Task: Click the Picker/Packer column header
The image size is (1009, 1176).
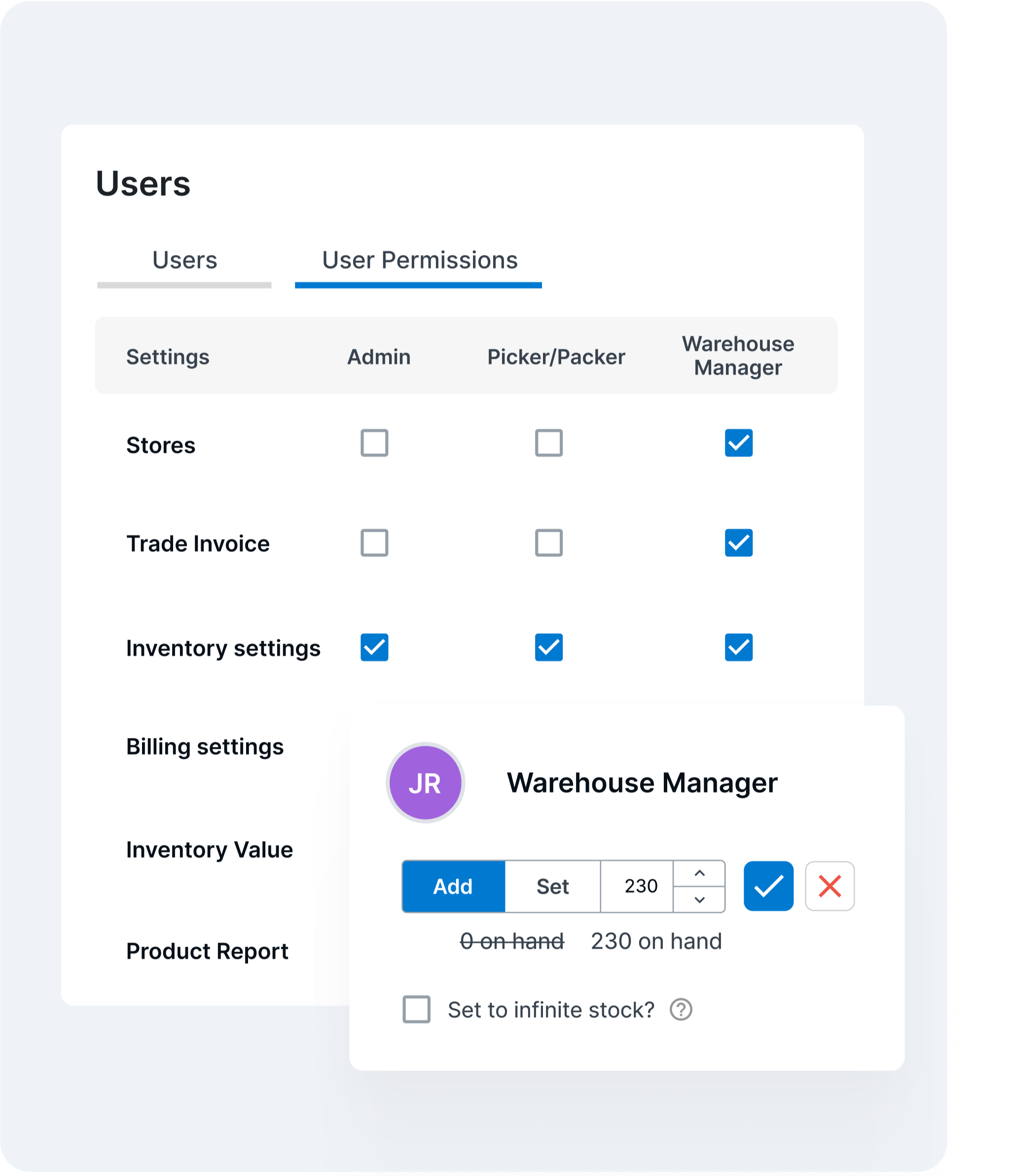Action: point(556,357)
